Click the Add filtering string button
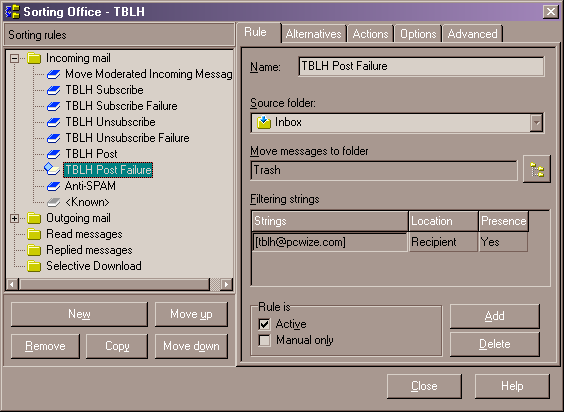This screenshot has height=412, width=564. (x=495, y=316)
